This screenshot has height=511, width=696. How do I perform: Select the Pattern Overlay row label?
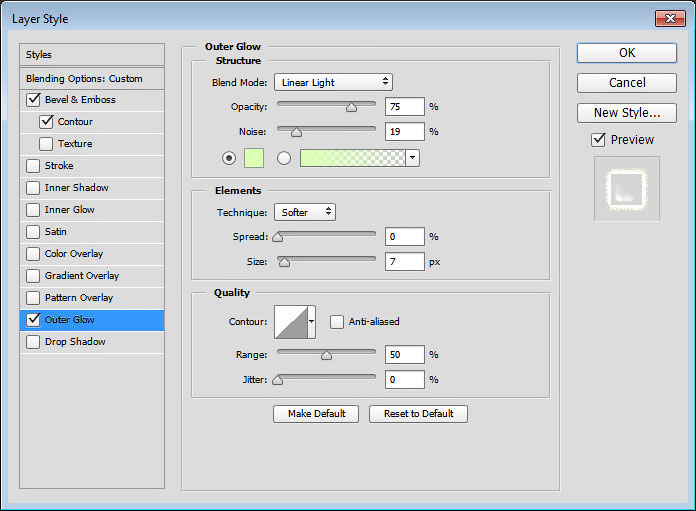(79, 297)
